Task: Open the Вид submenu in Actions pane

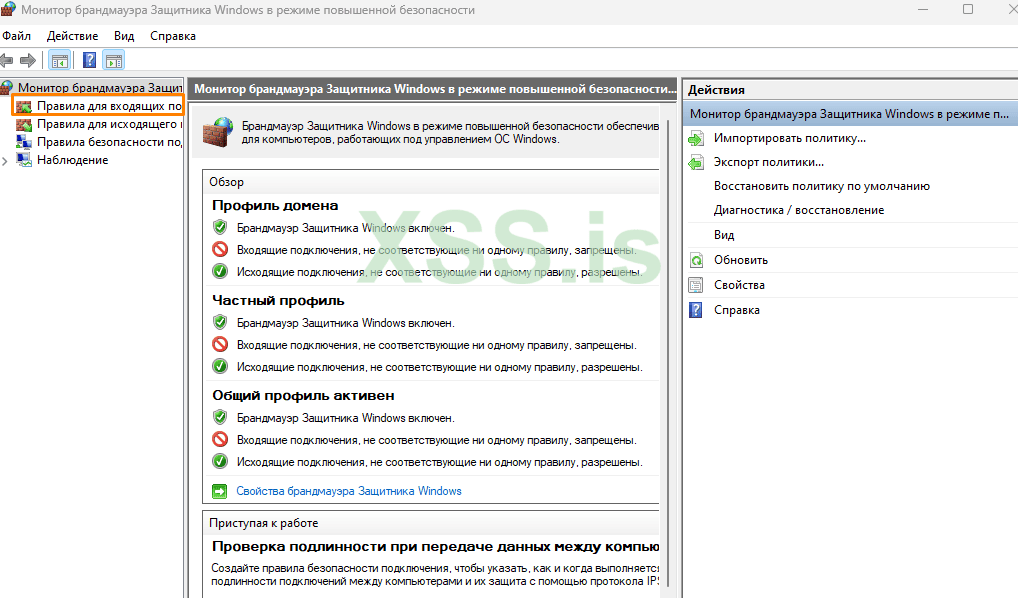Action: [724, 235]
